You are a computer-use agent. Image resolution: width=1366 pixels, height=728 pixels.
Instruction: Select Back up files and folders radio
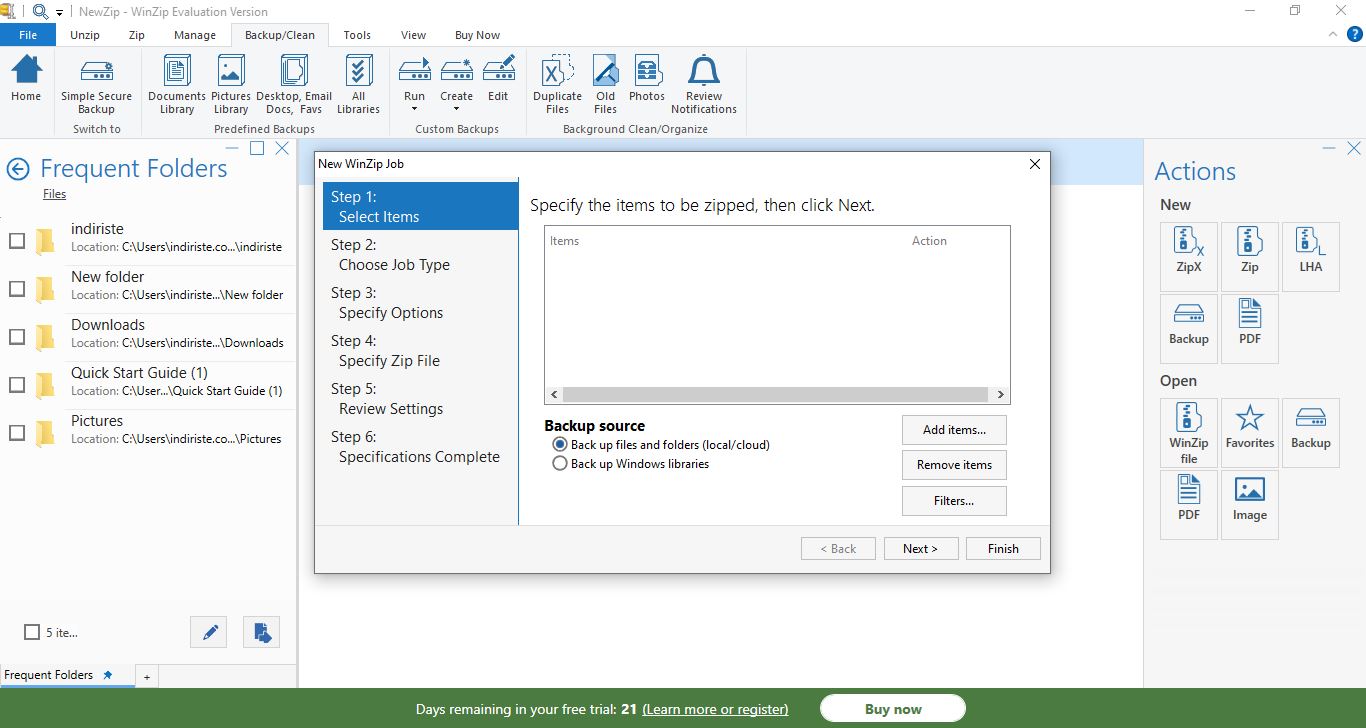pos(560,445)
